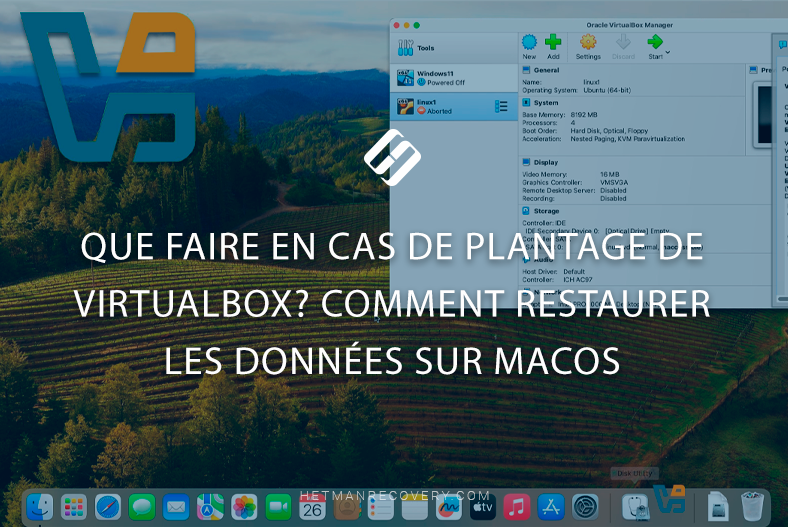The height and width of the screenshot is (527, 788).
Task: Open the linux1 machine list menu icon
Action: 502,106
